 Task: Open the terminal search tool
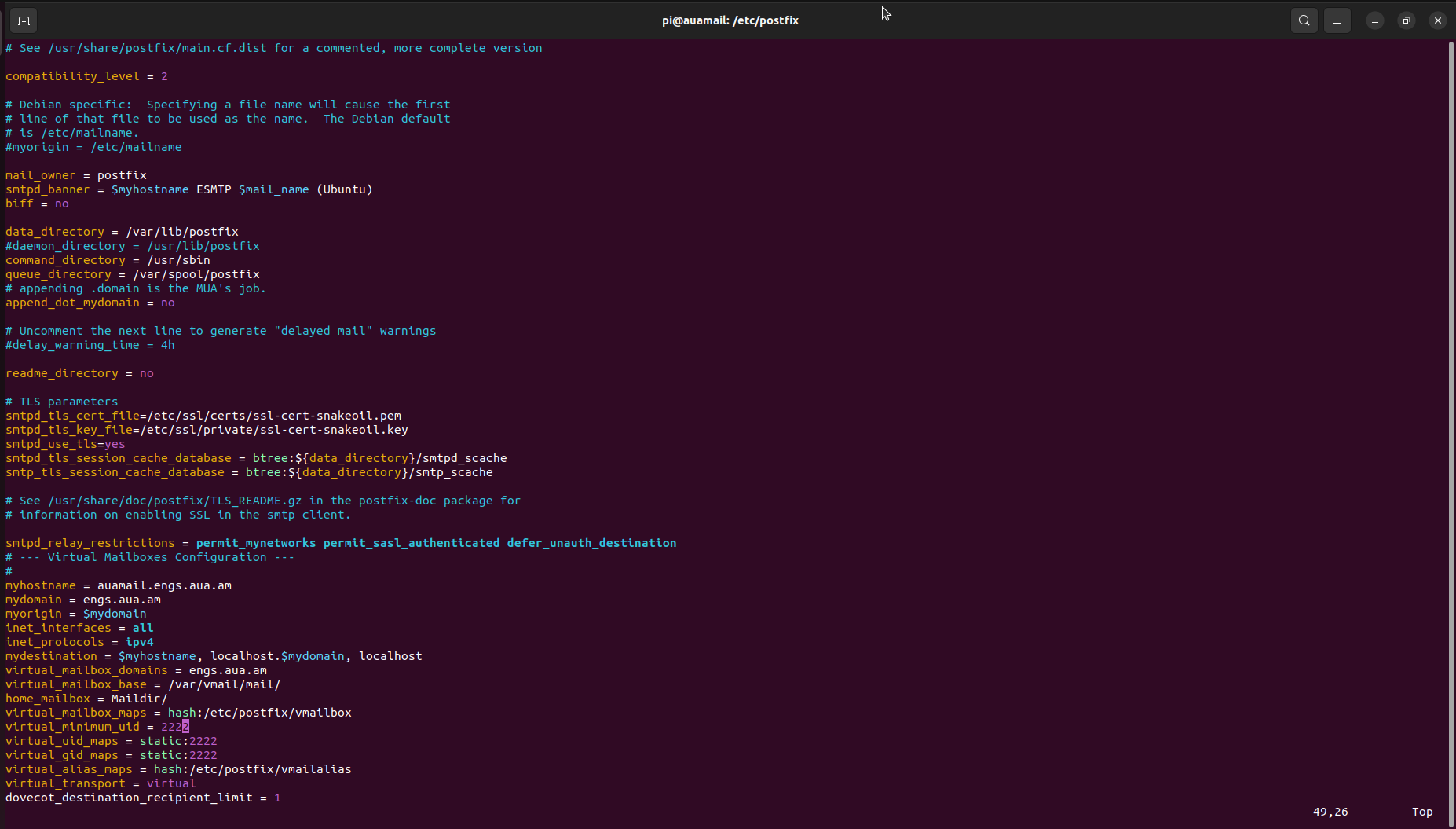point(1304,20)
